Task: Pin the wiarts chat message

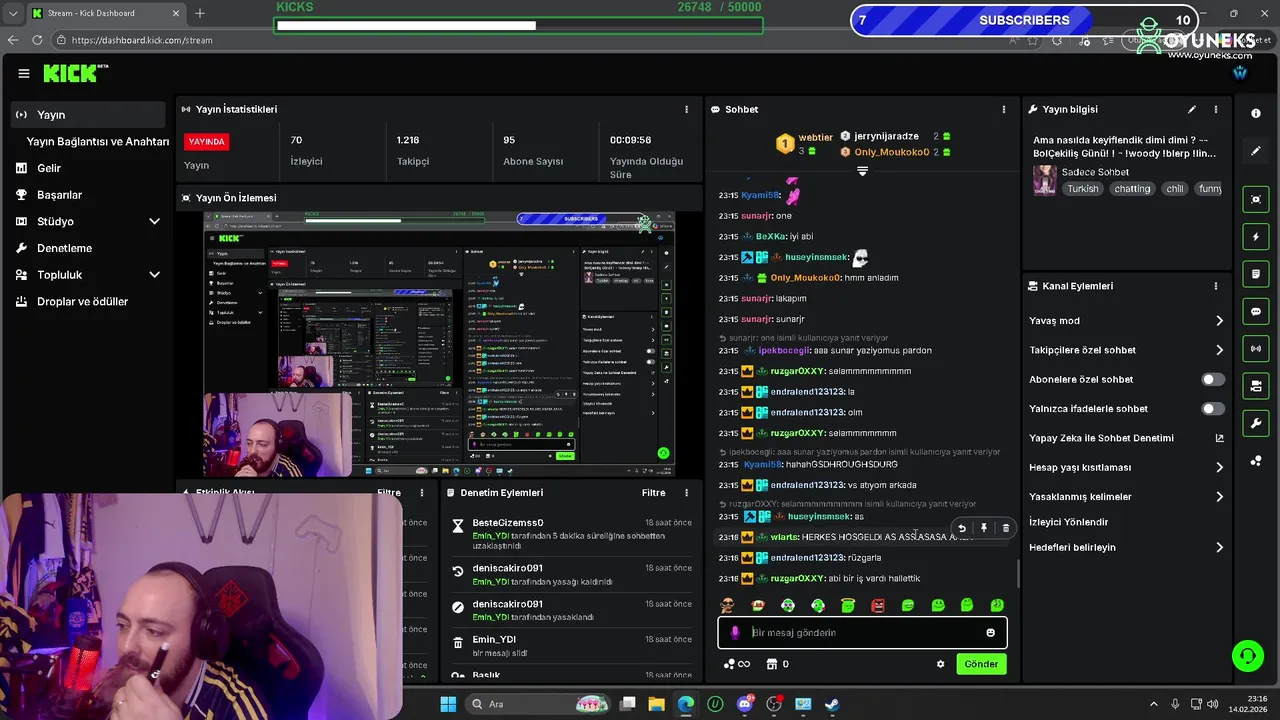Action: coord(984,528)
